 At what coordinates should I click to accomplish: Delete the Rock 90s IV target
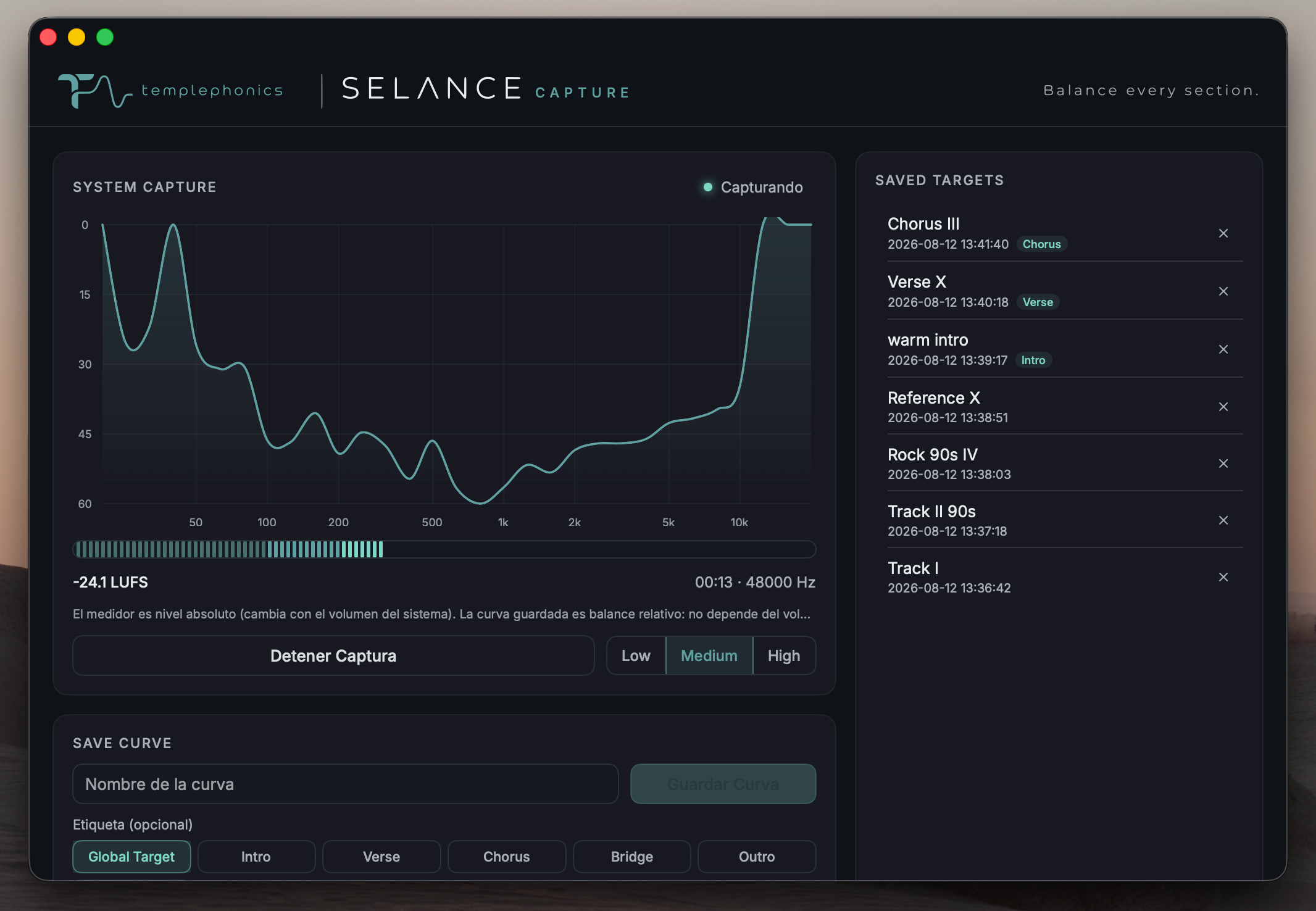[1223, 464]
